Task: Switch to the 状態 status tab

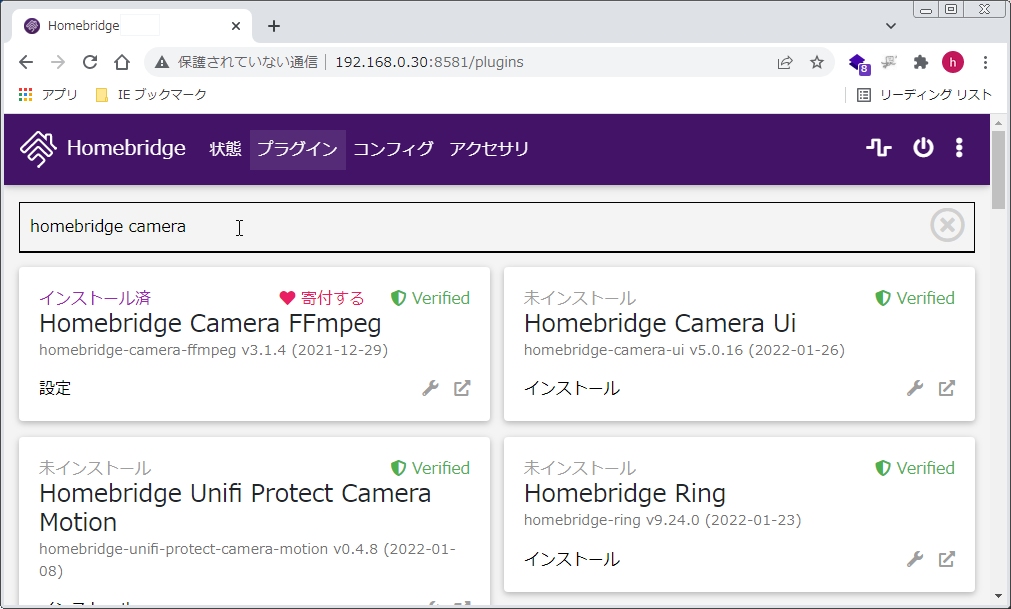Action: coord(225,149)
